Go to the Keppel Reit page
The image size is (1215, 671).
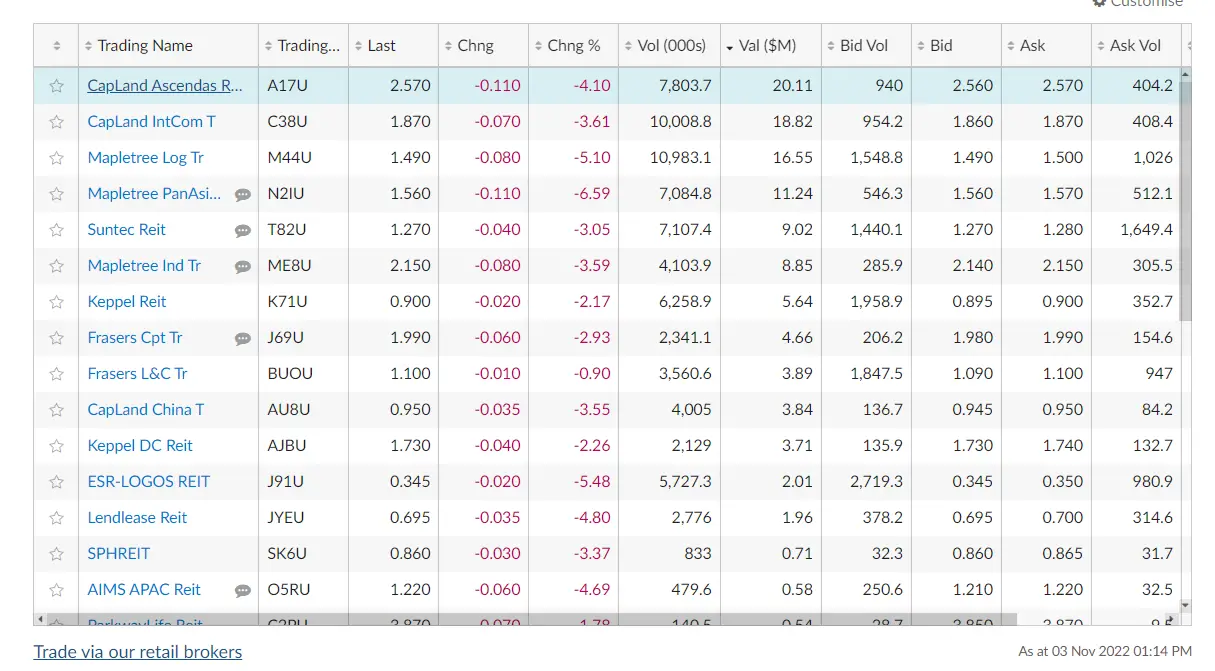tap(127, 302)
